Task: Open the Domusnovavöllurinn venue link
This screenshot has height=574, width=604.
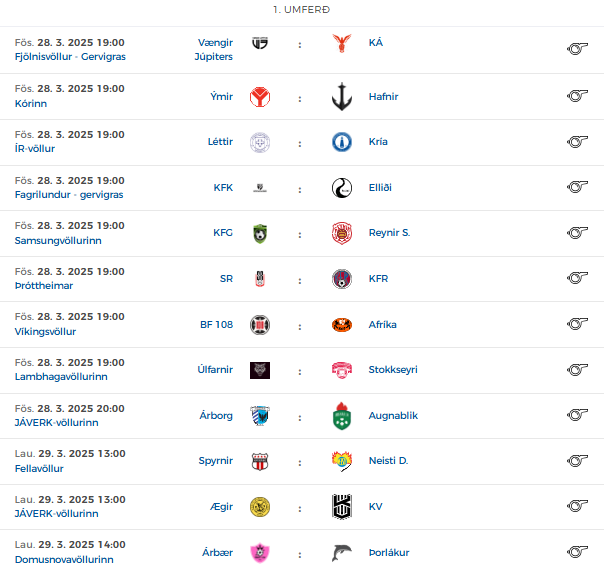Action: point(64,559)
